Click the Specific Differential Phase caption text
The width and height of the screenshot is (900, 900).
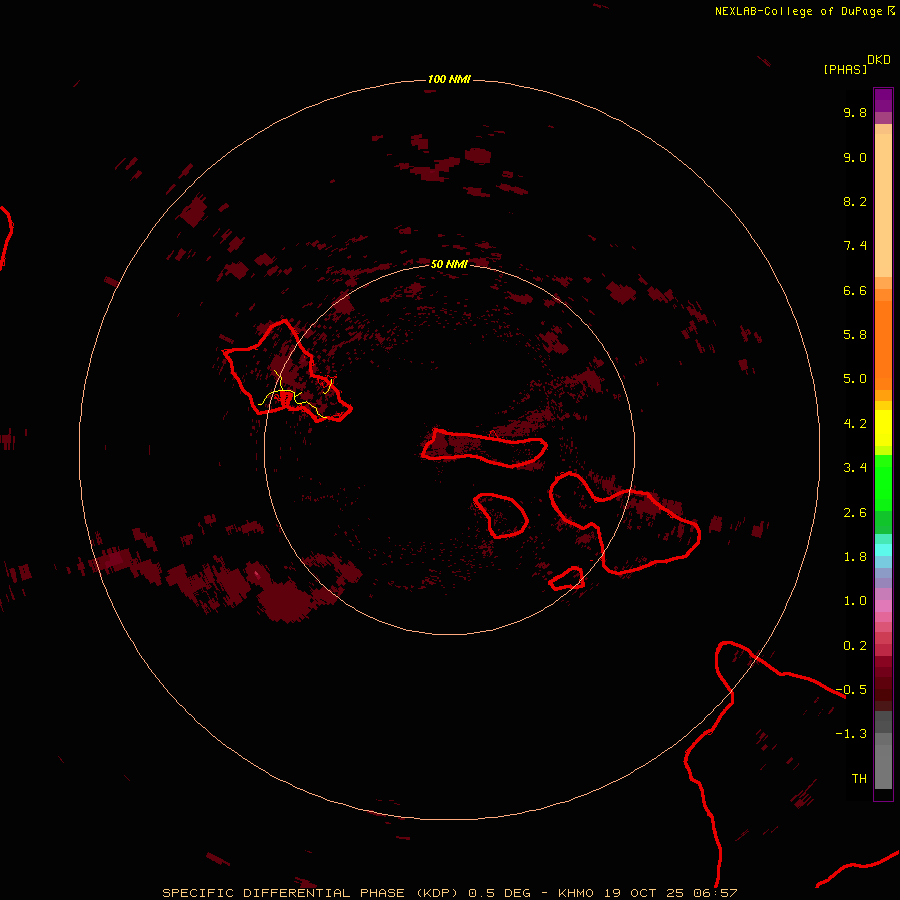(x=313, y=893)
